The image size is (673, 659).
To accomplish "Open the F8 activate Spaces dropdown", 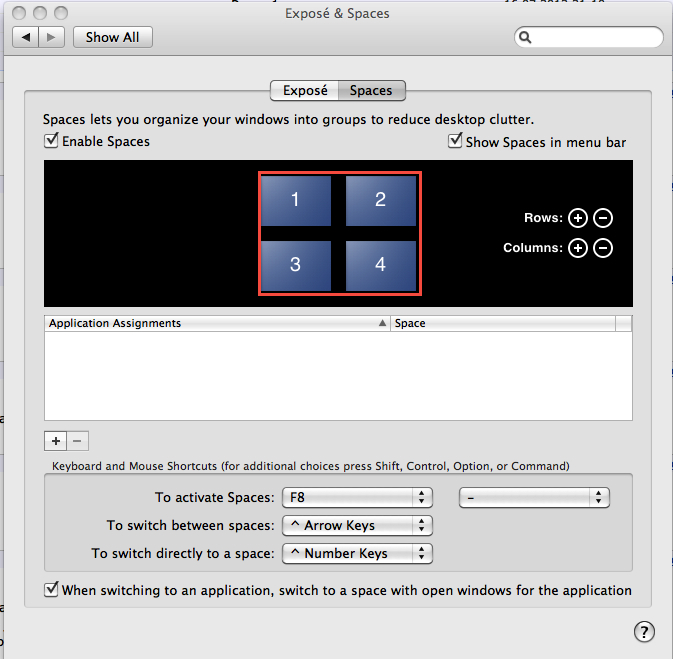I will coord(357,497).
